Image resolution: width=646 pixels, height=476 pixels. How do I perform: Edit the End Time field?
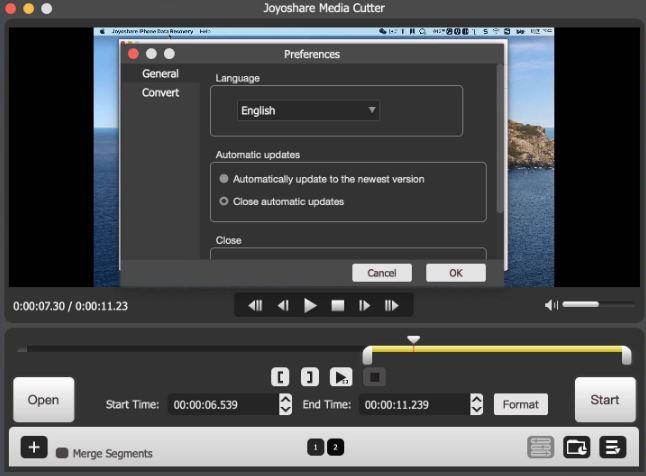coord(414,404)
